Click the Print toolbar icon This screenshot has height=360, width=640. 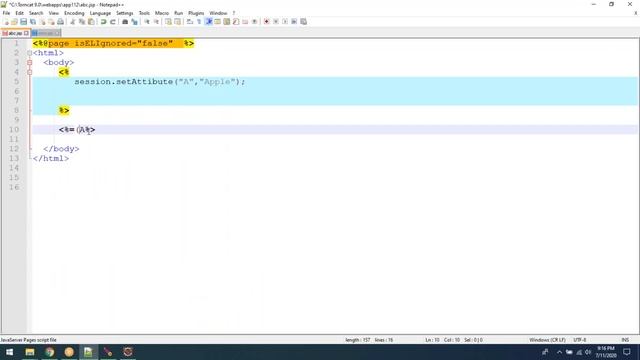[x=60, y=22]
